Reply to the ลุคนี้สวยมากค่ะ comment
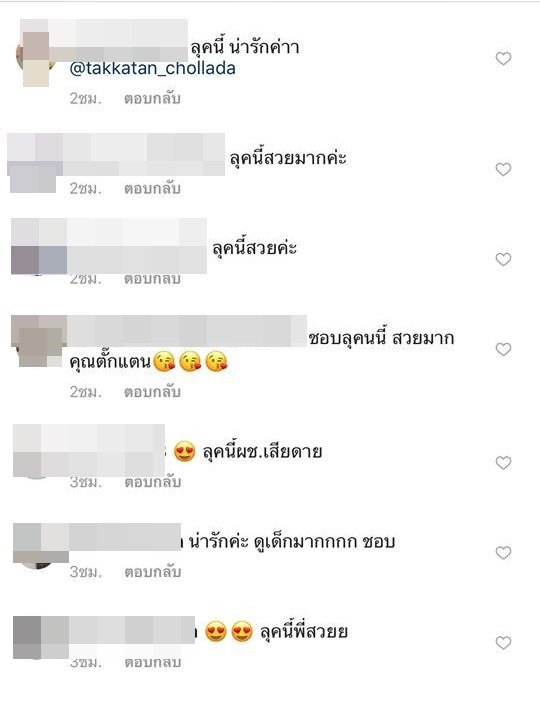Viewport: 540px width, 702px height. point(152,188)
